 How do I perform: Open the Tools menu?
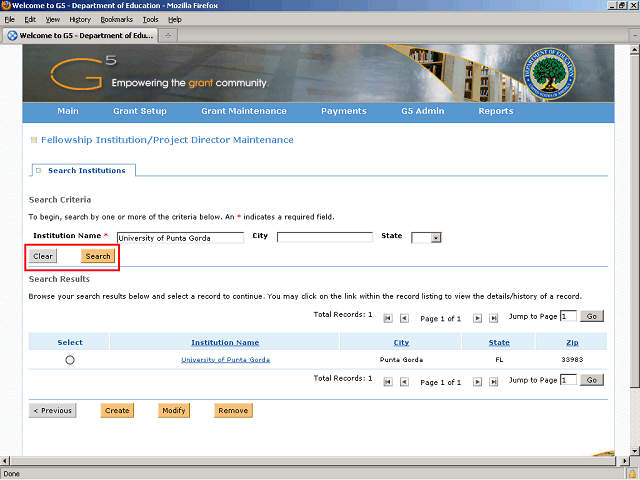[150, 20]
